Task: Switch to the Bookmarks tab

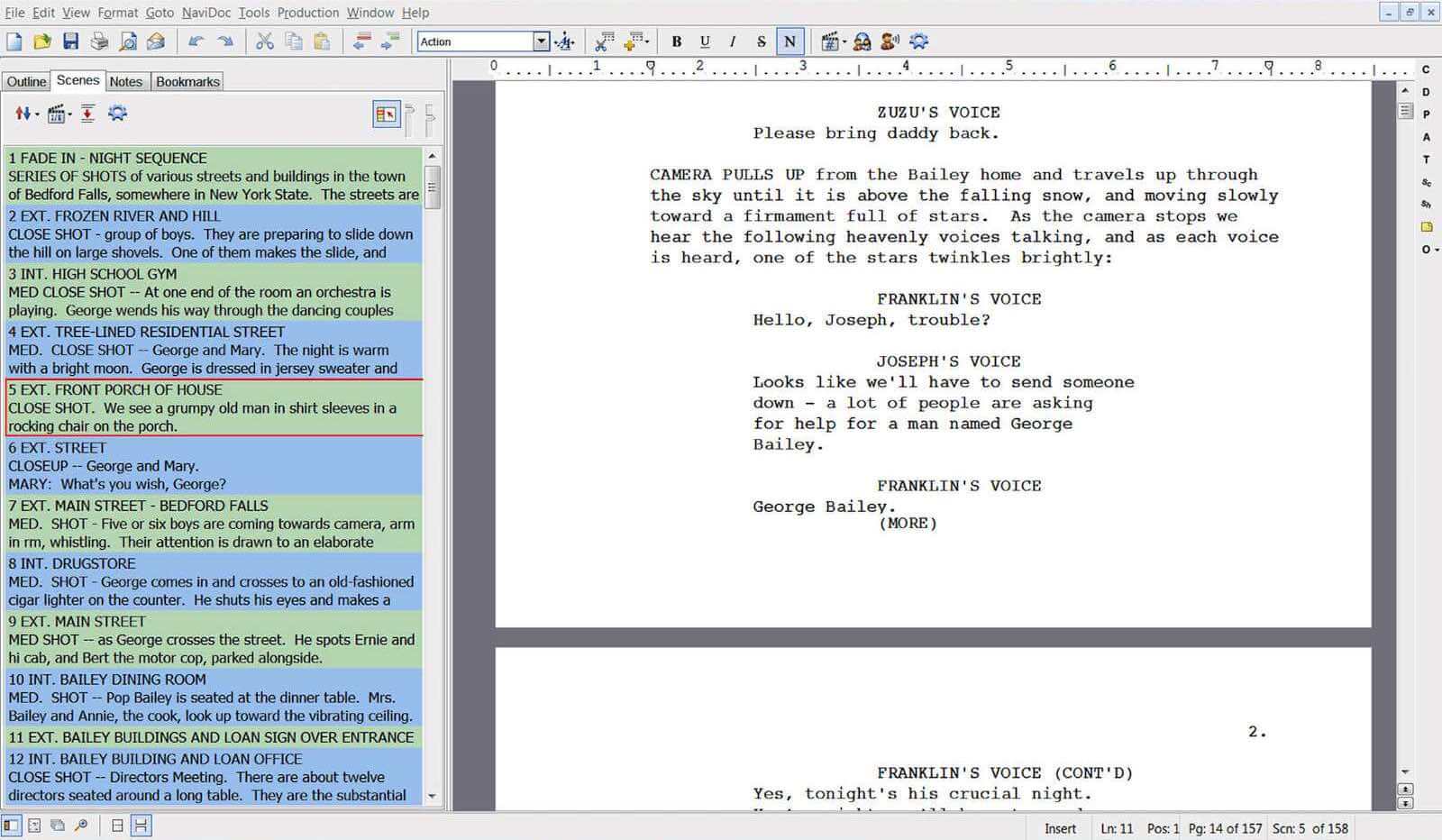Action: coord(187,81)
